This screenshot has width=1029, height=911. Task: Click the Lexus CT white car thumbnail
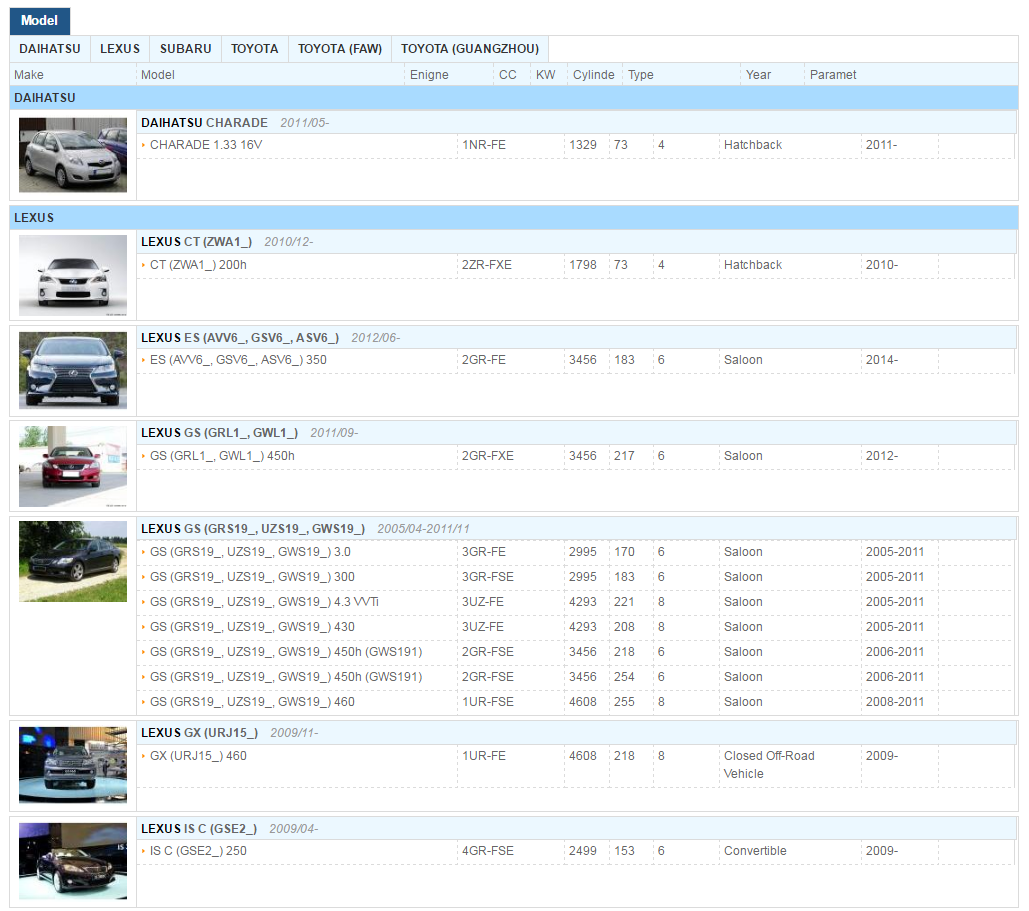[x=73, y=275]
